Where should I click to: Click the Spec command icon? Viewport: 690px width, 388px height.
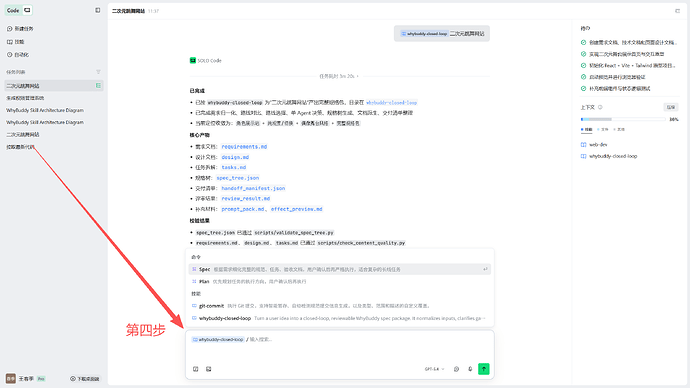click(x=194, y=269)
